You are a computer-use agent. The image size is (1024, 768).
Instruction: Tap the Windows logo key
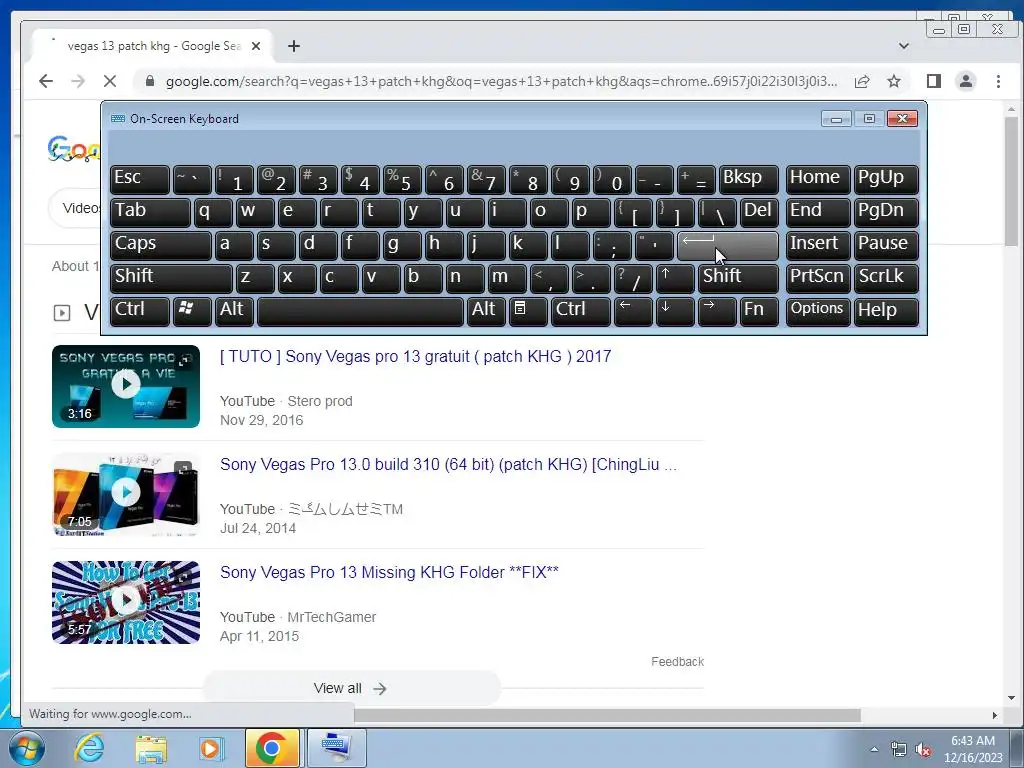192,311
